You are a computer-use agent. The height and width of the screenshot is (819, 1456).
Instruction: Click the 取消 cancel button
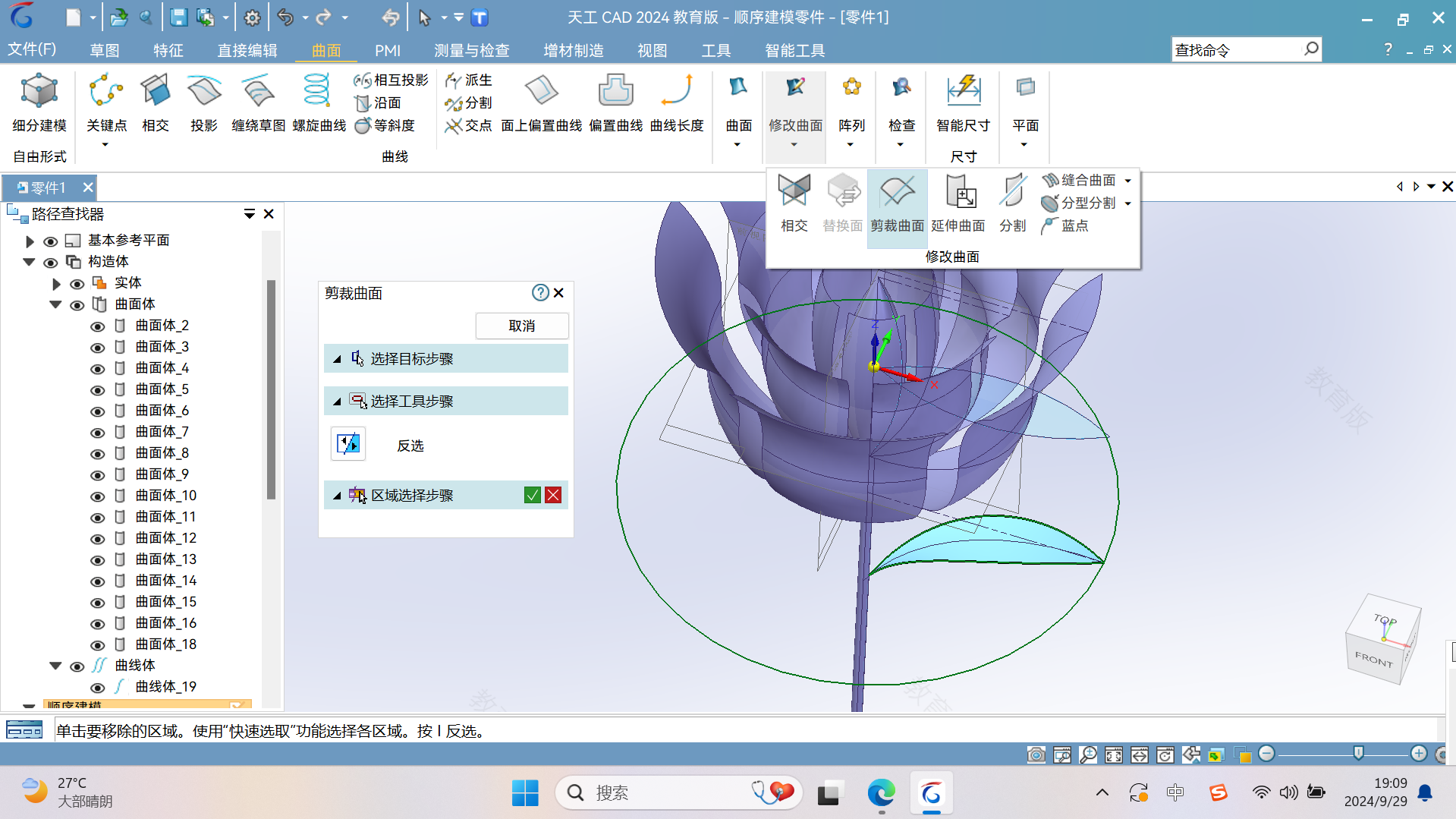click(521, 326)
